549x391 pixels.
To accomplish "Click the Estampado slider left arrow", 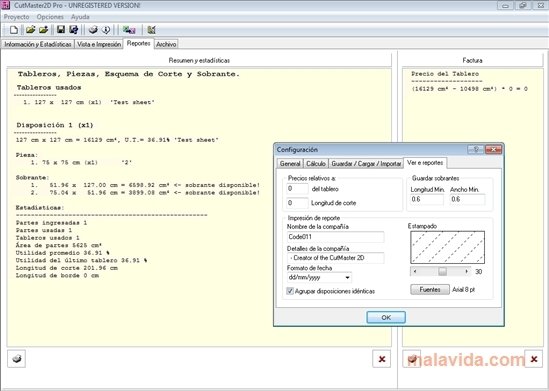I will coord(415,271).
